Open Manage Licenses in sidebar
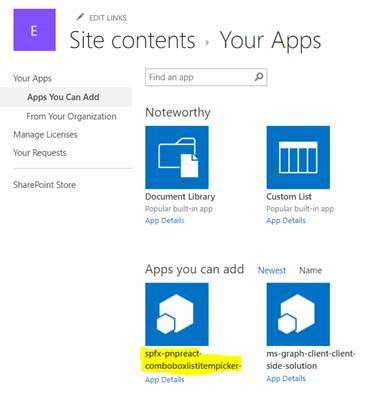Viewport: 368px width, 394px height. [x=45, y=135]
